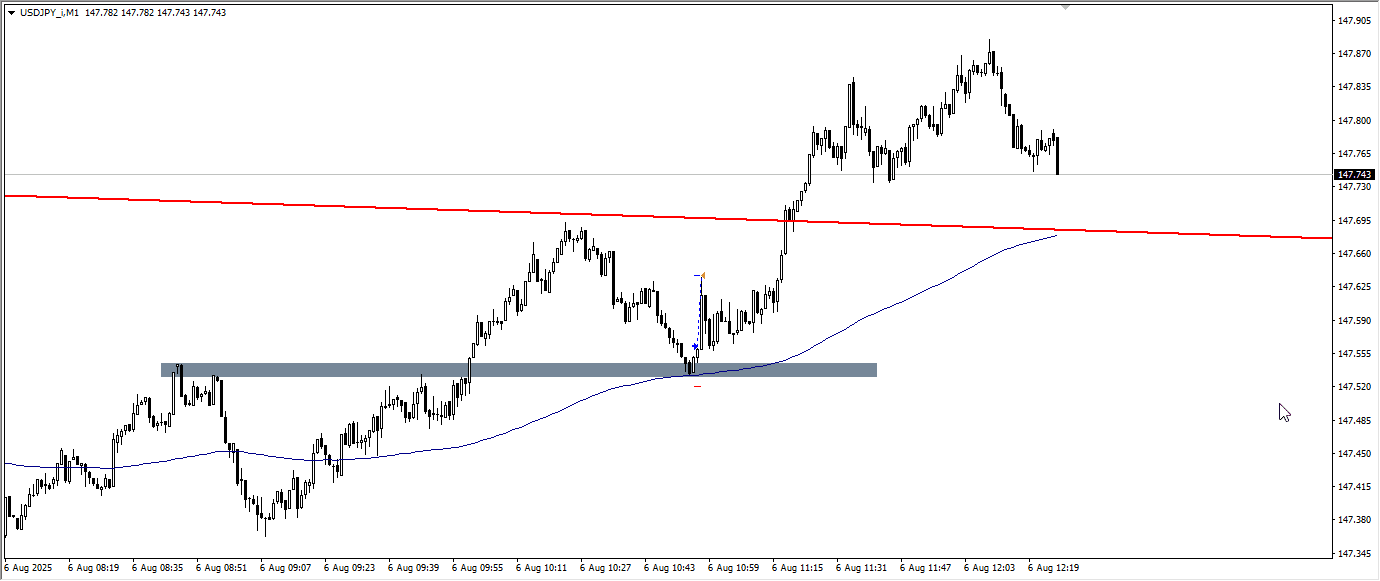1380x581 pixels.
Task: Click the 147.695 price scale label
Action: 1354,220
